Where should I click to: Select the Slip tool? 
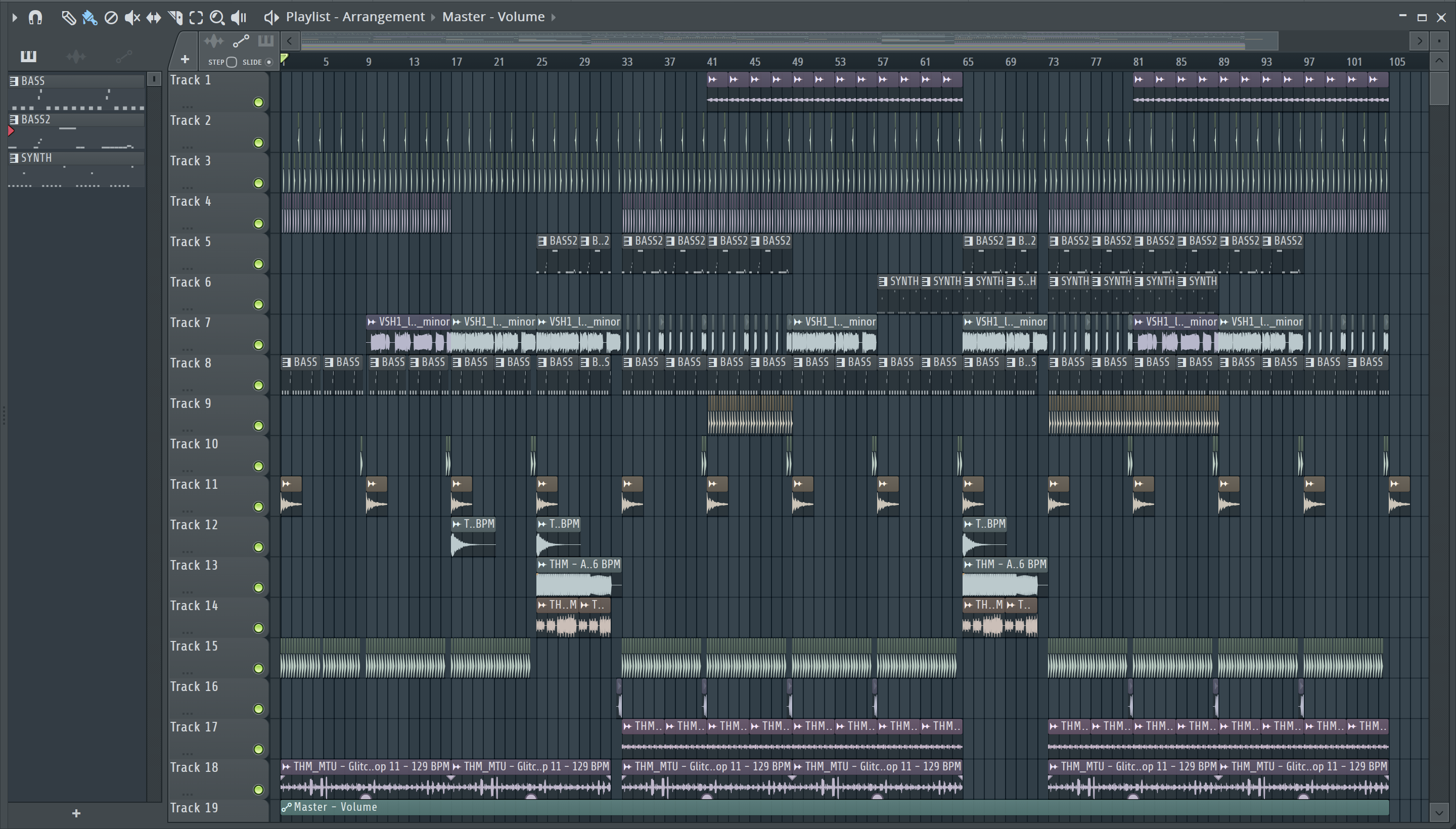click(x=153, y=18)
